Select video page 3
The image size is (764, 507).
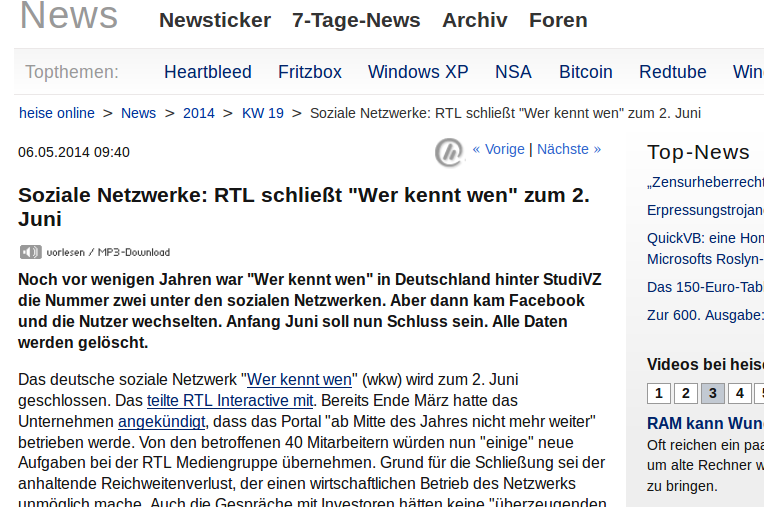[x=713, y=393]
